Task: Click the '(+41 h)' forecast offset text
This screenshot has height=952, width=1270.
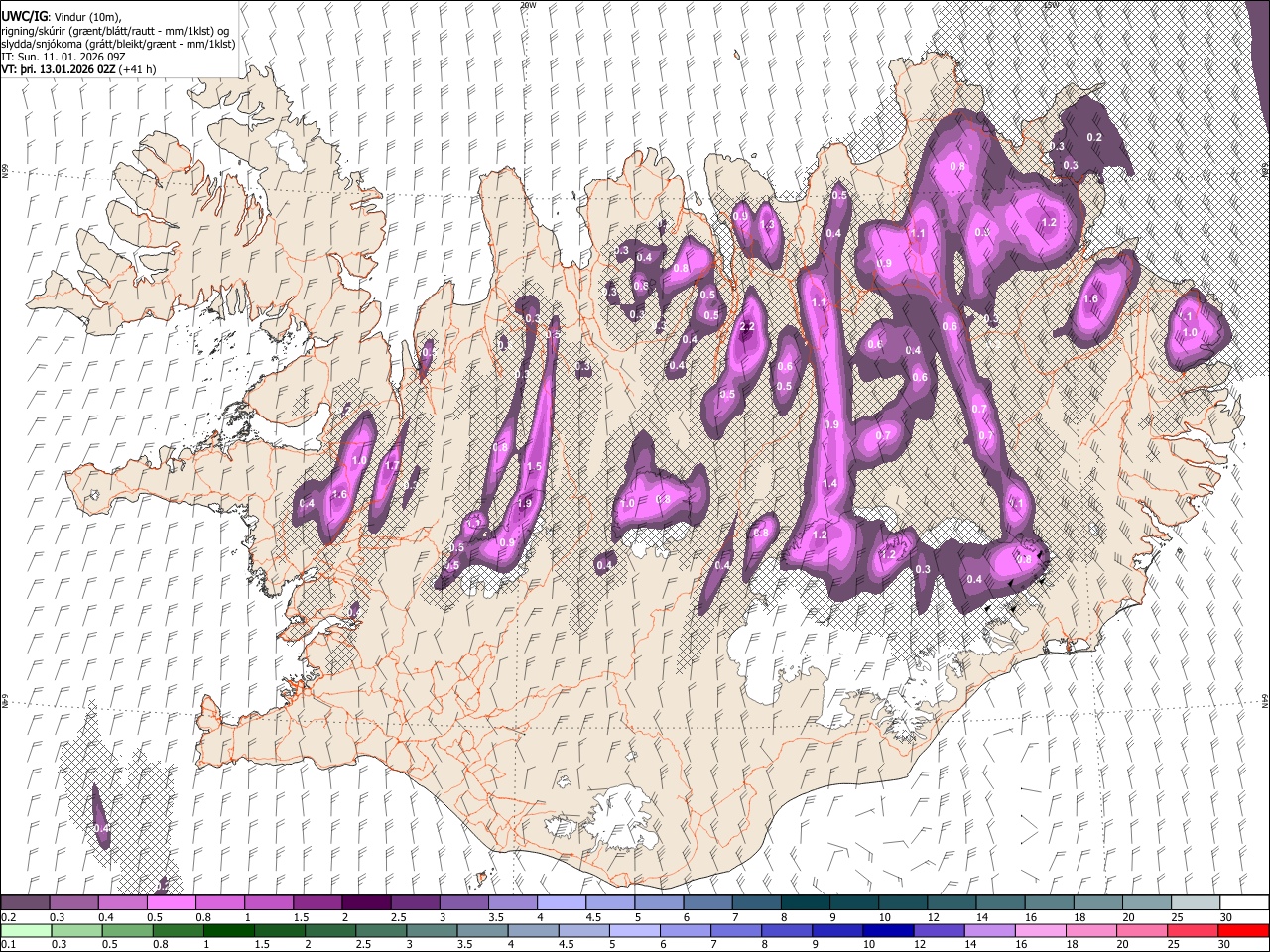Action: [137, 68]
